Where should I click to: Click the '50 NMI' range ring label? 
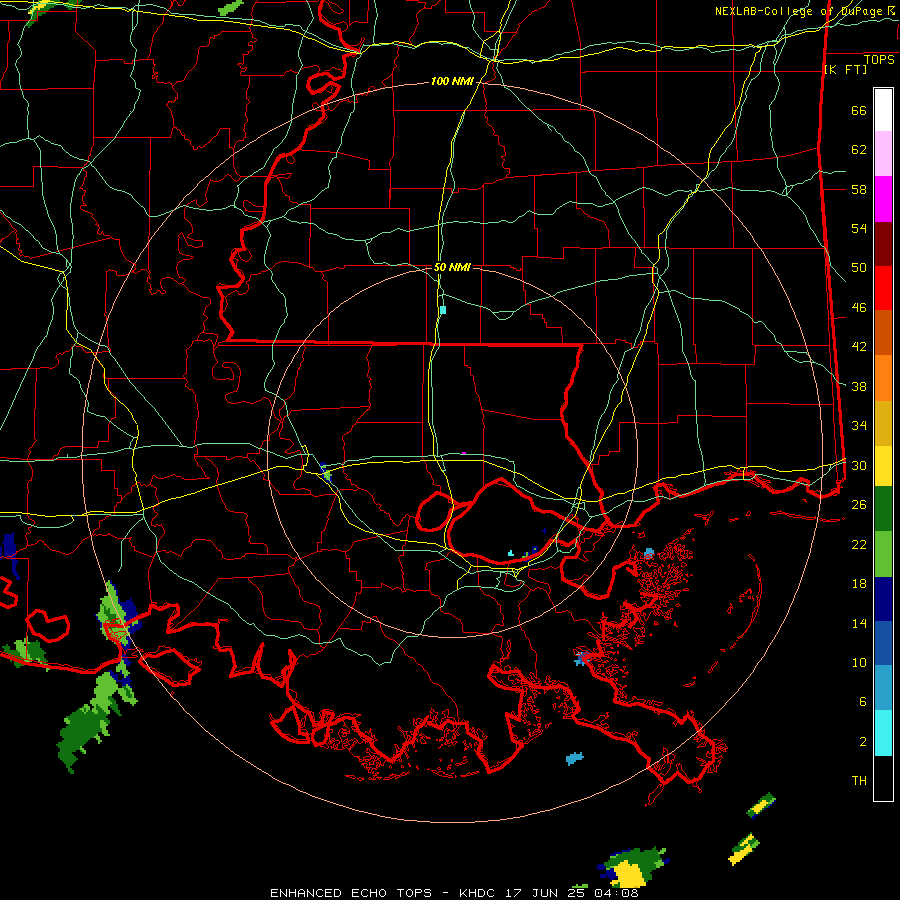point(452,267)
